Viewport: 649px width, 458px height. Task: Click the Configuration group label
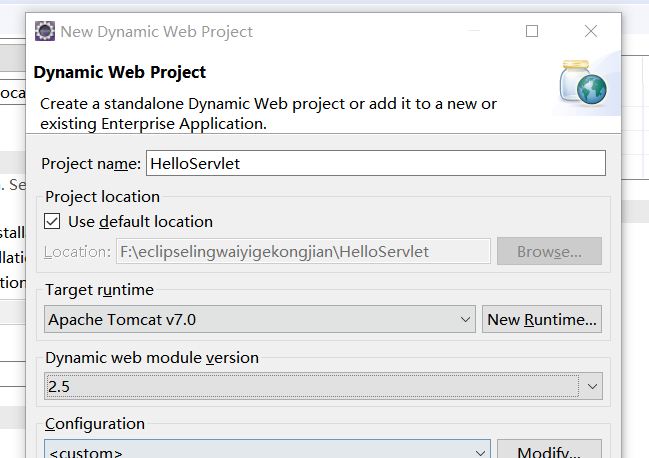click(95, 424)
